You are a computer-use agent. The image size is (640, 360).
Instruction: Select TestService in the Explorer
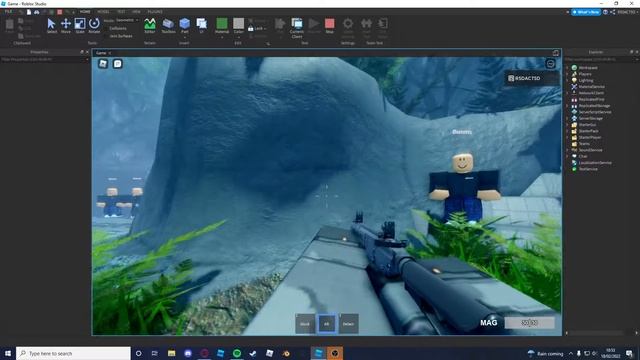[x=588, y=169]
